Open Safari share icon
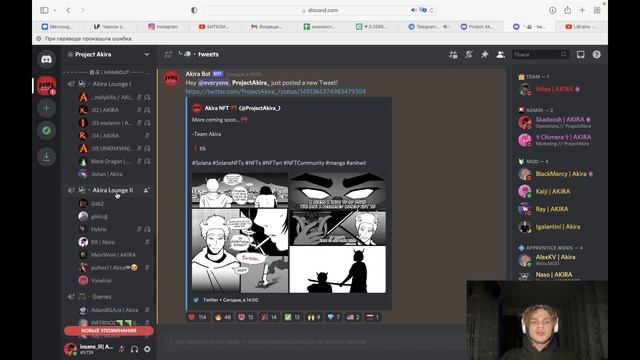This screenshot has width=640, height=360. click(x=567, y=10)
